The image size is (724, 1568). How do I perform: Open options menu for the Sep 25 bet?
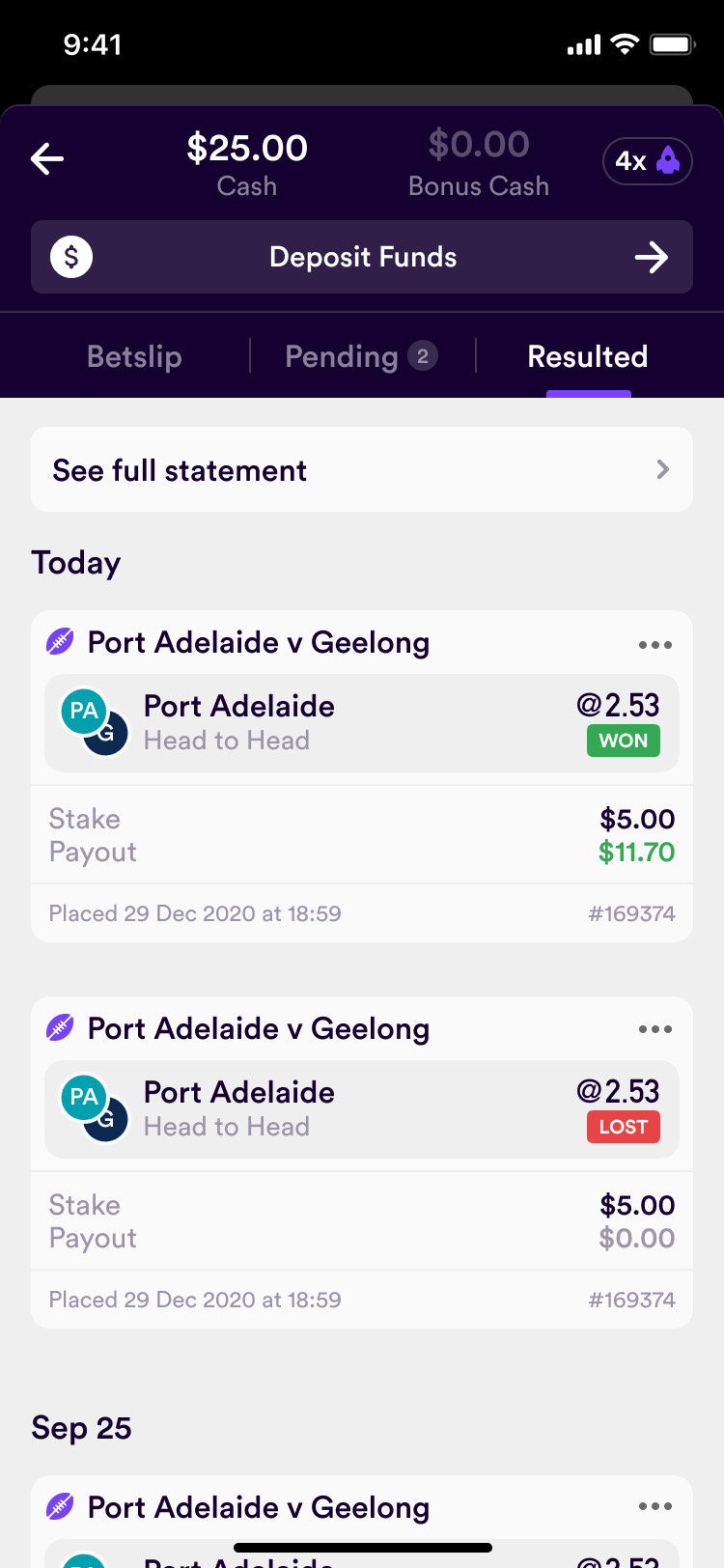655,1506
